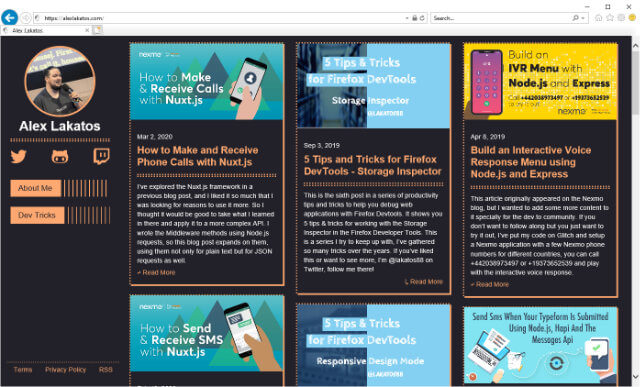Click Read More under IVR Menu post
Image resolution: width=640 pixels, height=387 pixels.
click(x=490, y=285)
